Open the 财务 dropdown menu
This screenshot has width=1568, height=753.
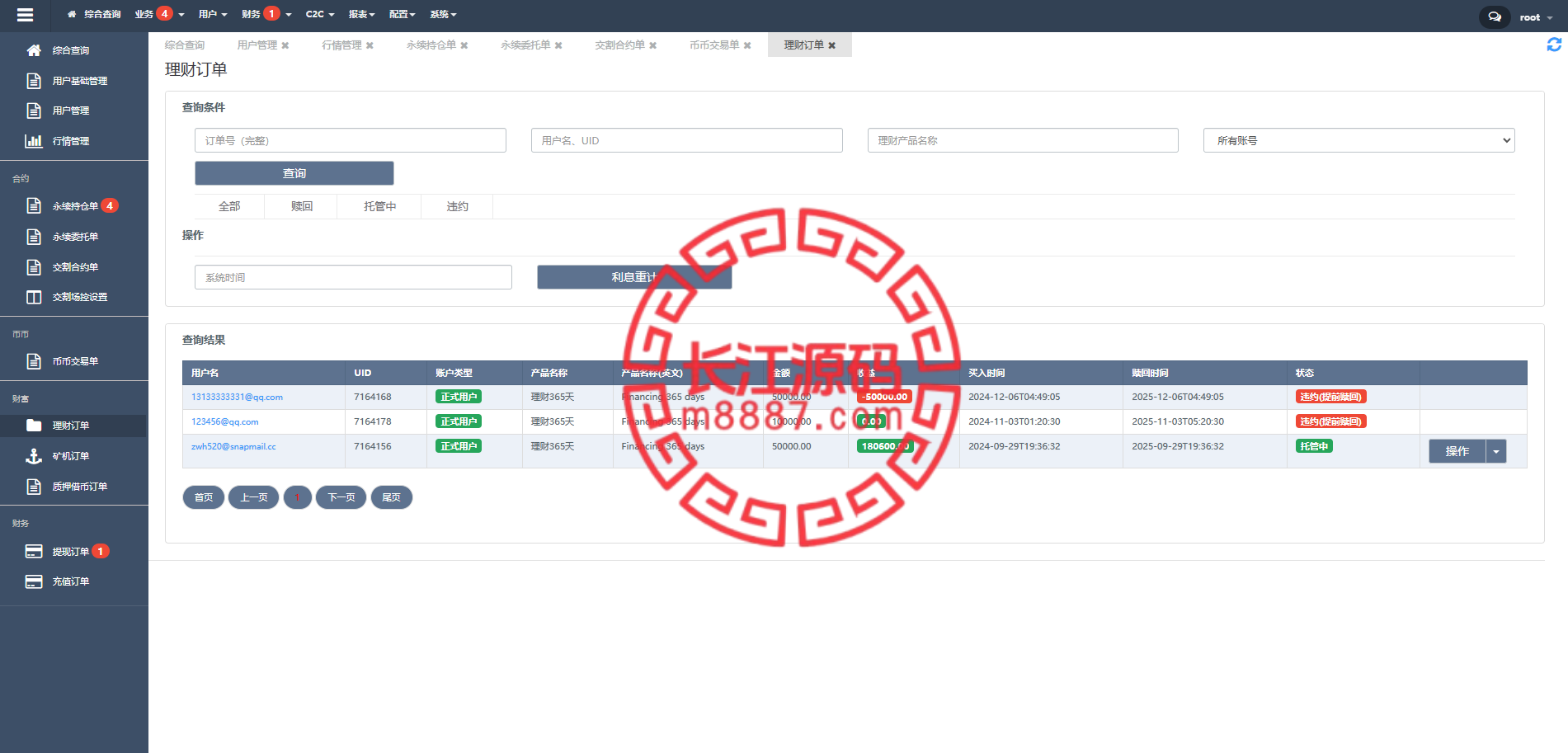266,14
